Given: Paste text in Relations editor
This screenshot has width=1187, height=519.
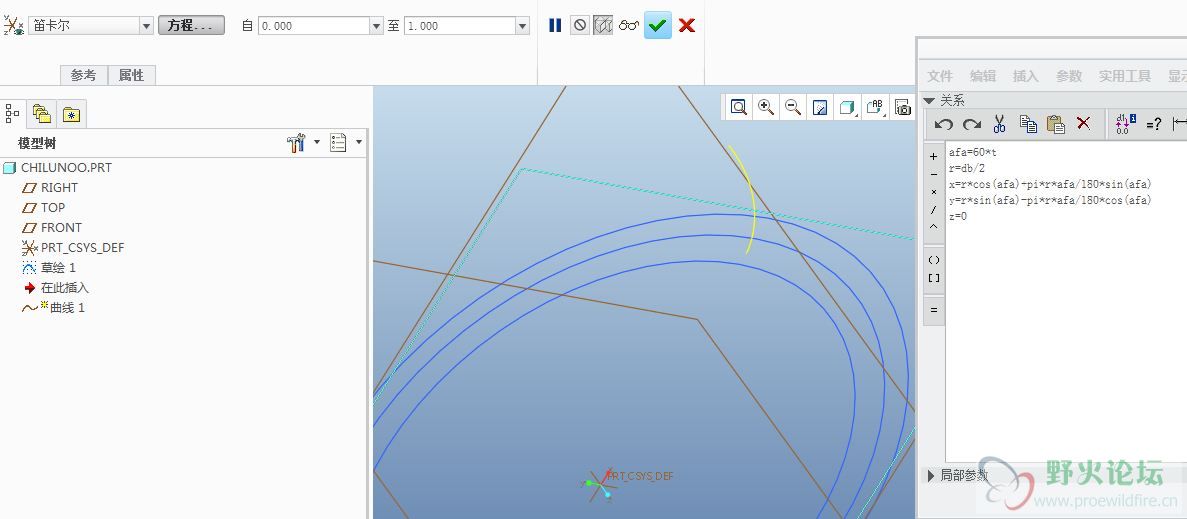Looking at the screenshot, I should 1055,124.
